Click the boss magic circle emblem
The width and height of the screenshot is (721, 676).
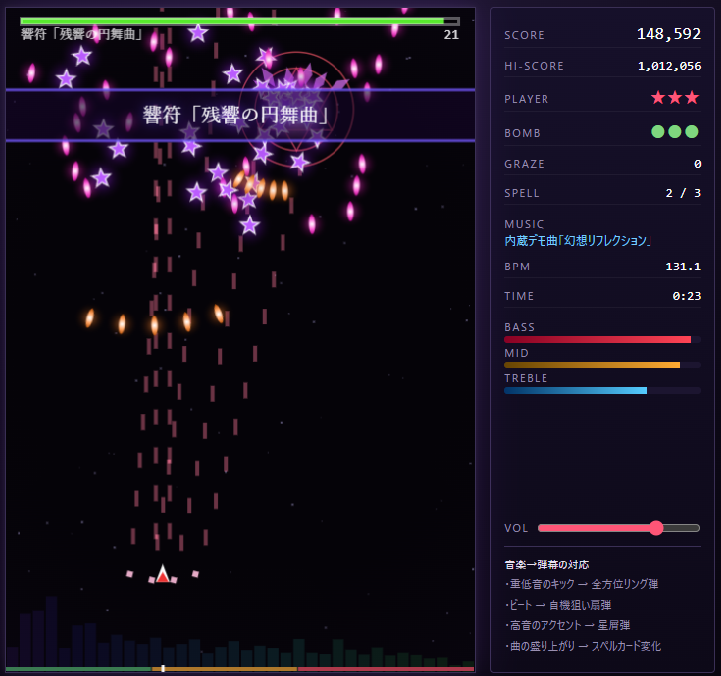coord(296,109)
